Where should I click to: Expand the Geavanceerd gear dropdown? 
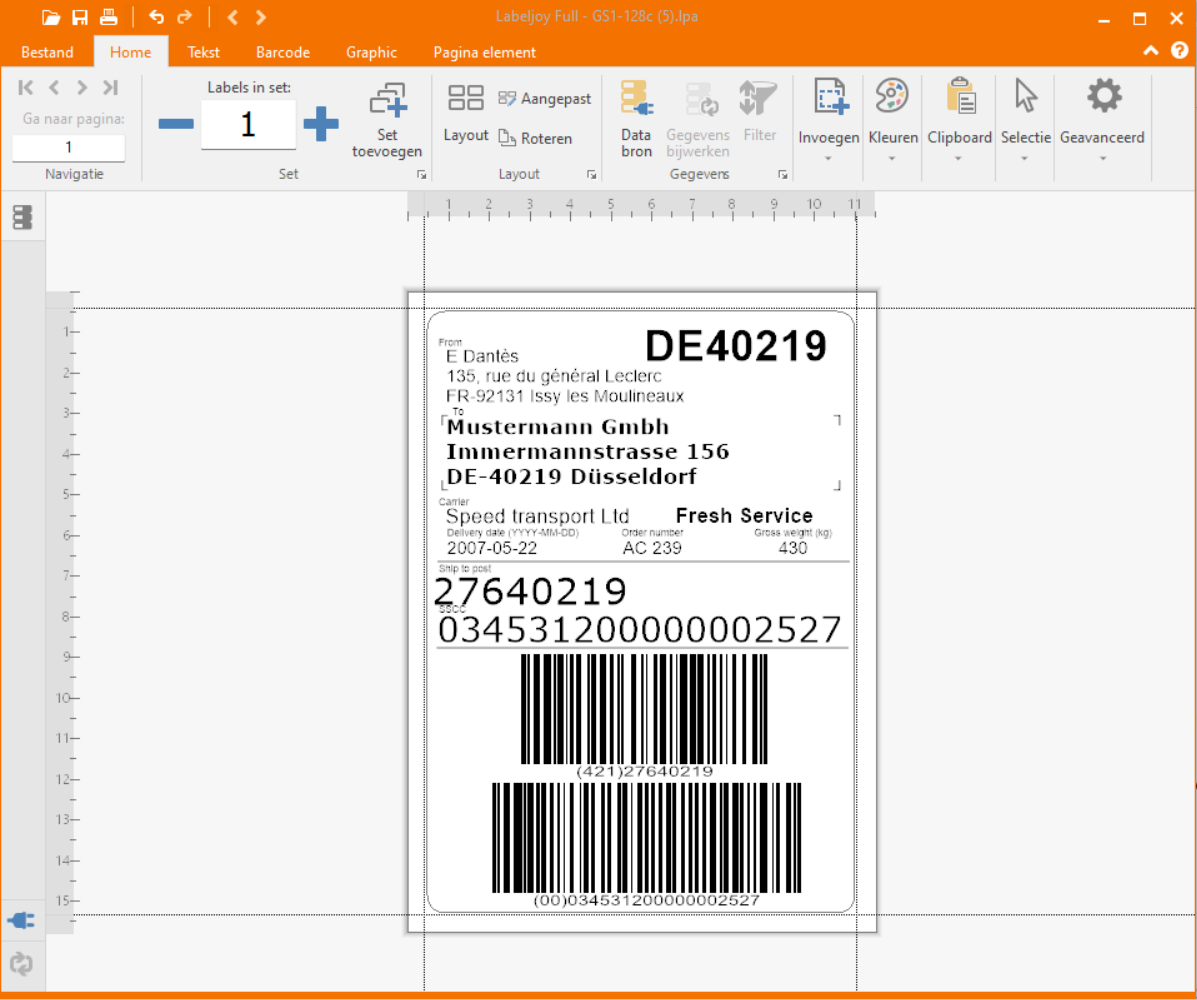point(1102,120)
